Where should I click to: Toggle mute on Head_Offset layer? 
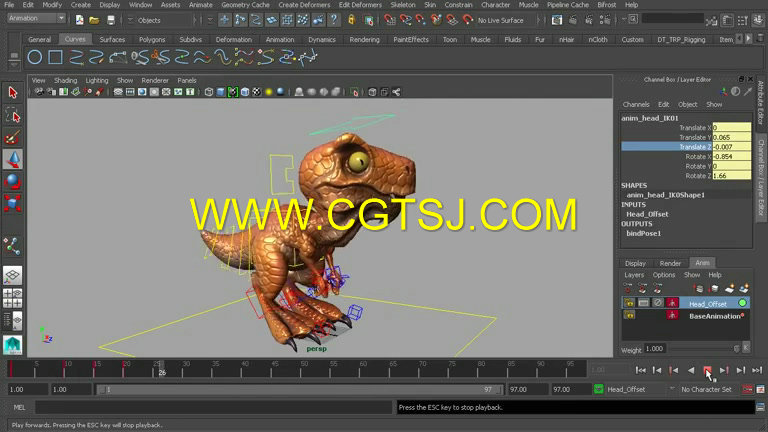pos(658,303)
